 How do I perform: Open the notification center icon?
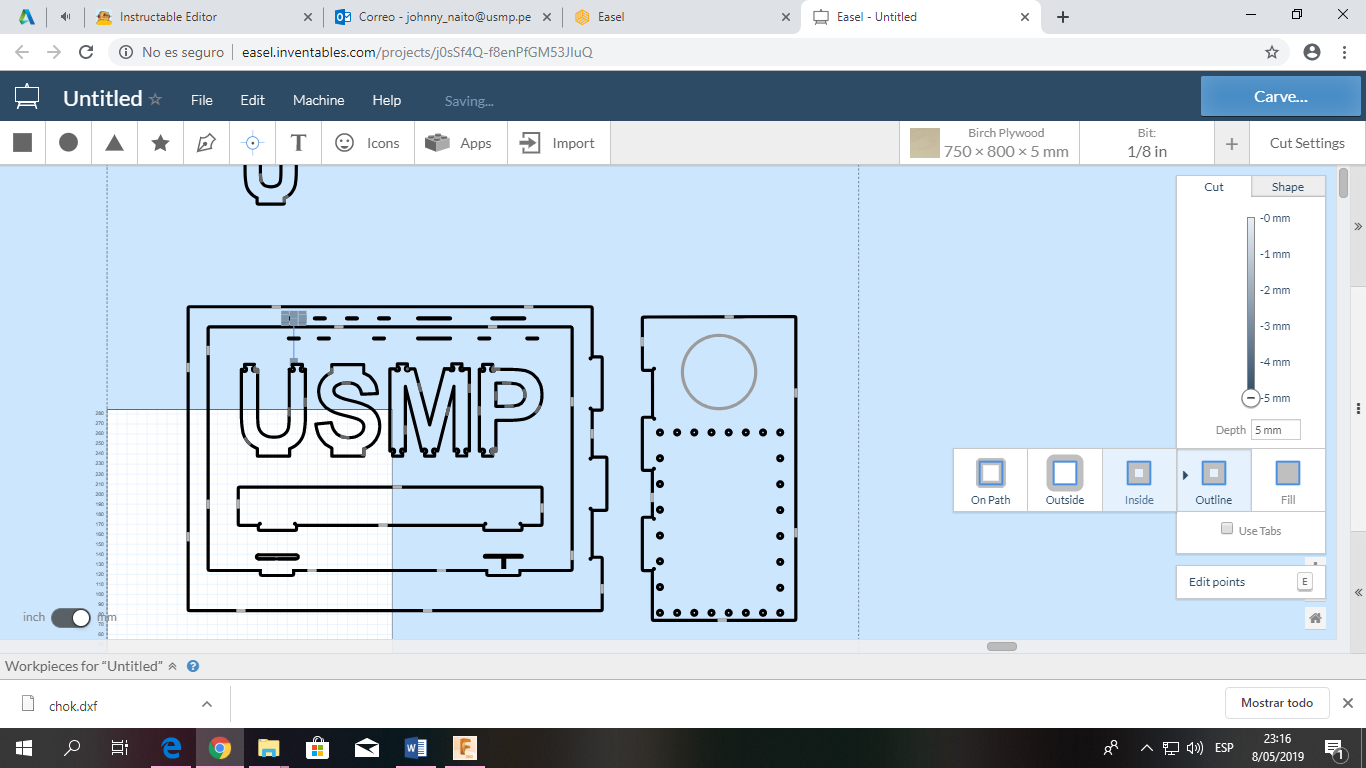[1334, 747]
